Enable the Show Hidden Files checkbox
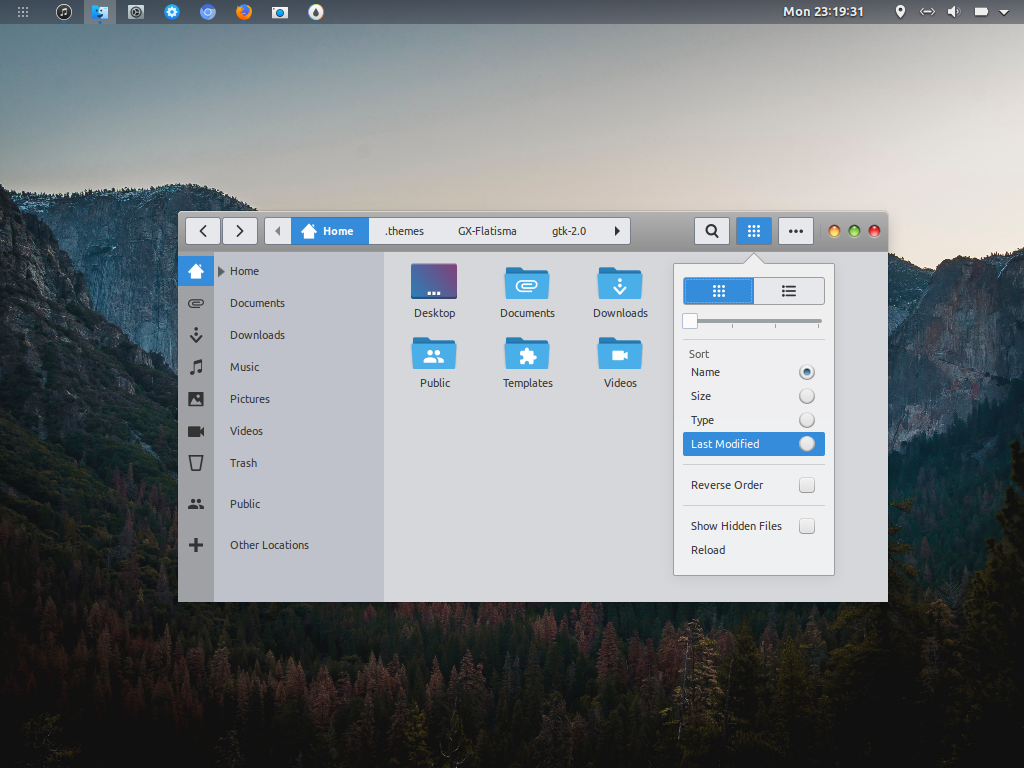Image resolution: width=1024 pixels, height=768 pixels. [x=806, y=526]
